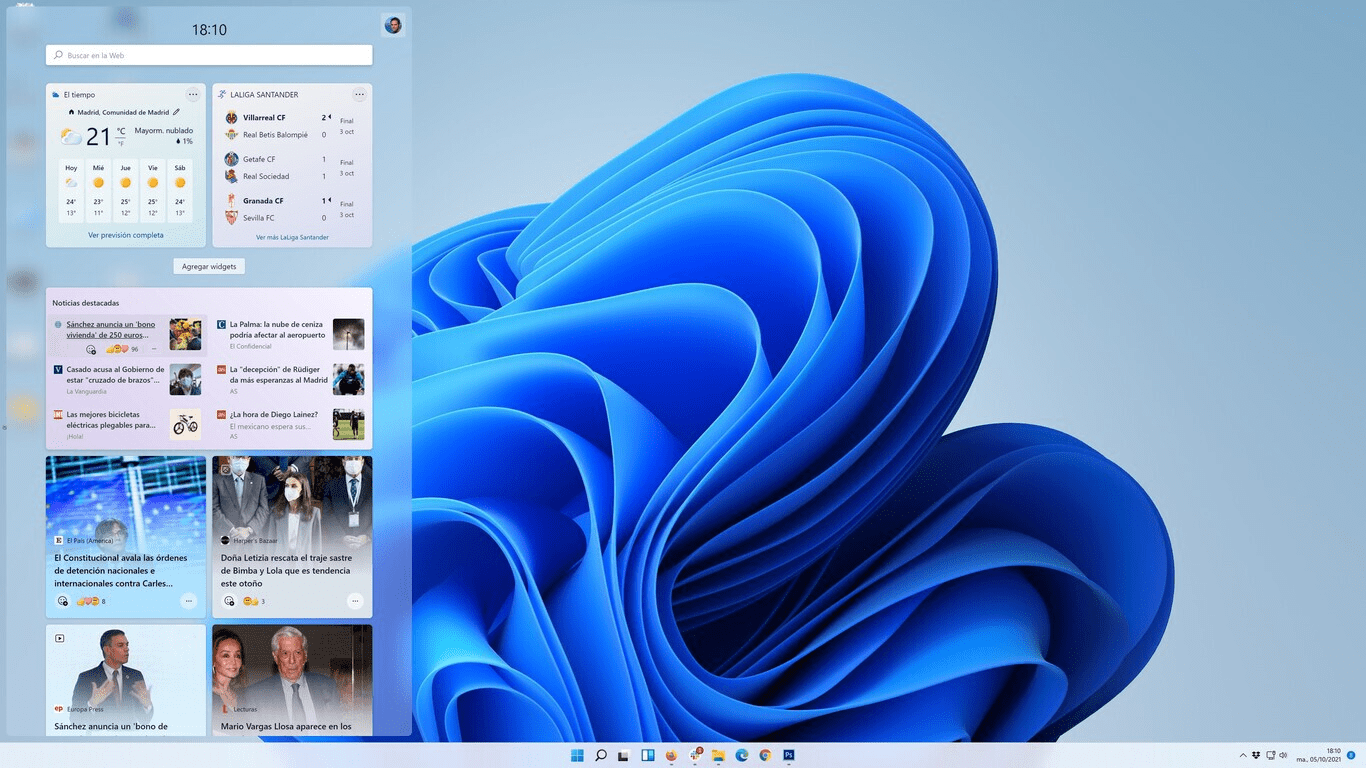Open the speaker volume control in system tray
Screen dimensions: 1366x768
click(1284, 755)
